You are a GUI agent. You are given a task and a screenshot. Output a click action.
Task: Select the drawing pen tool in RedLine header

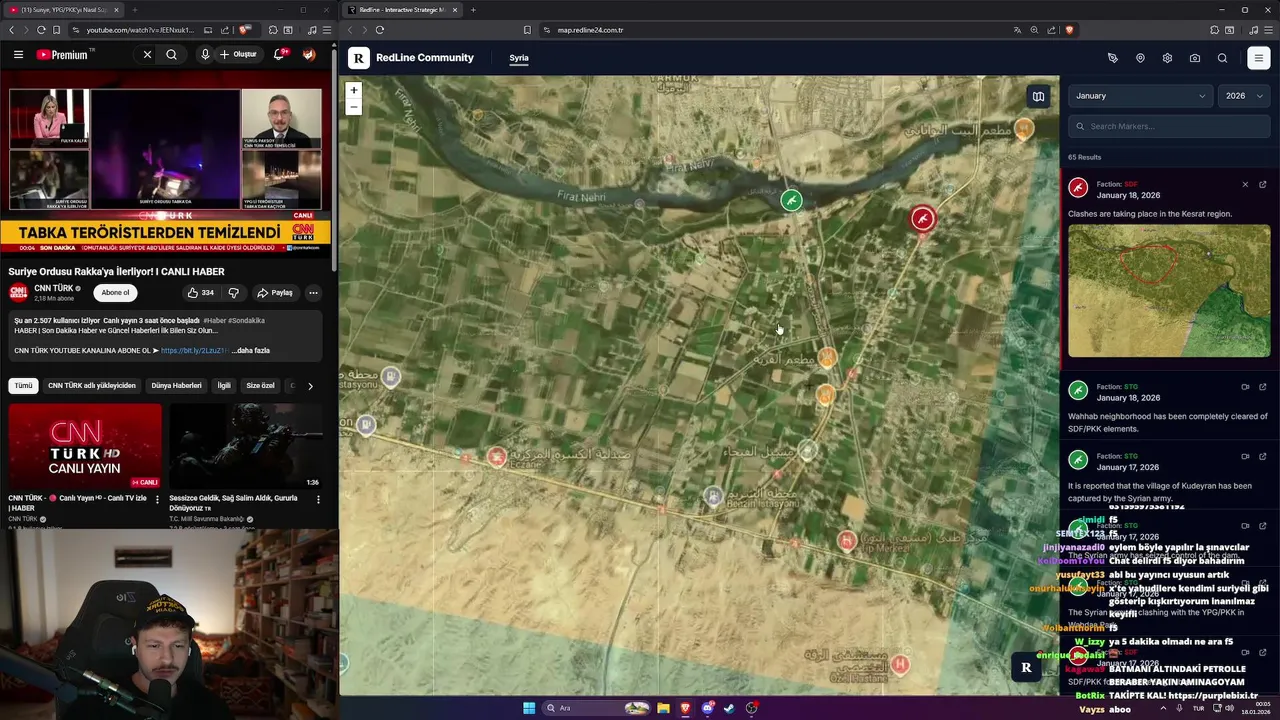1112,58
